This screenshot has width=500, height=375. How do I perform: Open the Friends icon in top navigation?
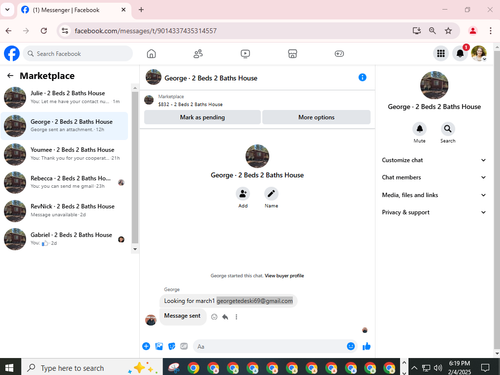tap(198, 54)
